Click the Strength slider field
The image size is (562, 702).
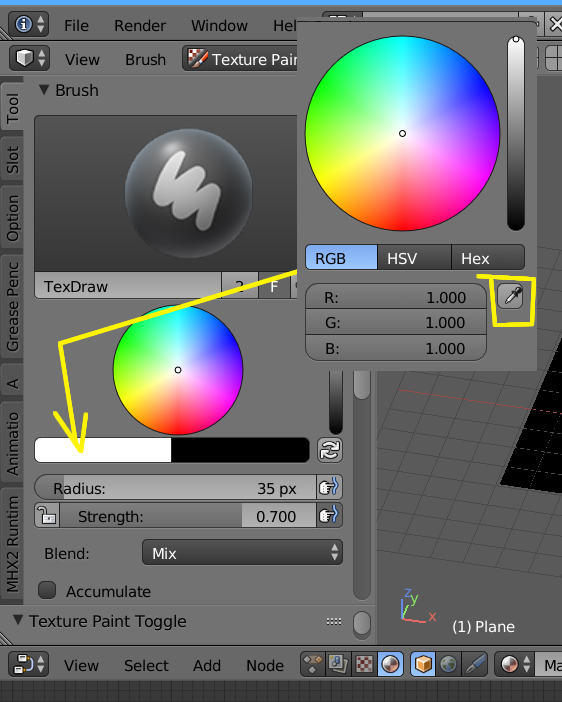tap(188, 515)
